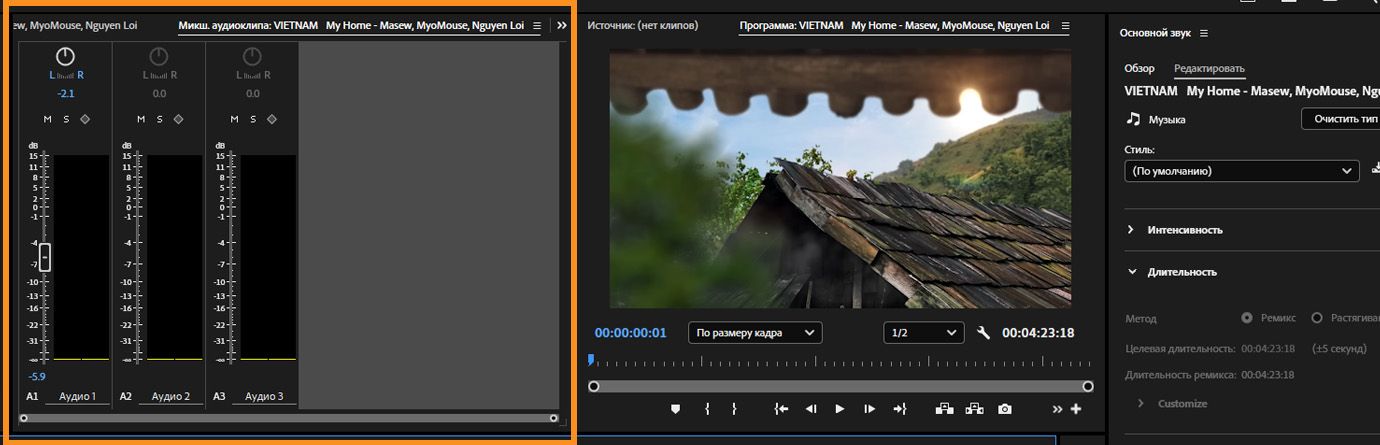Open Program monitor settings wrench
This screenshot has height=445, width=1380.
coord(983,333)
